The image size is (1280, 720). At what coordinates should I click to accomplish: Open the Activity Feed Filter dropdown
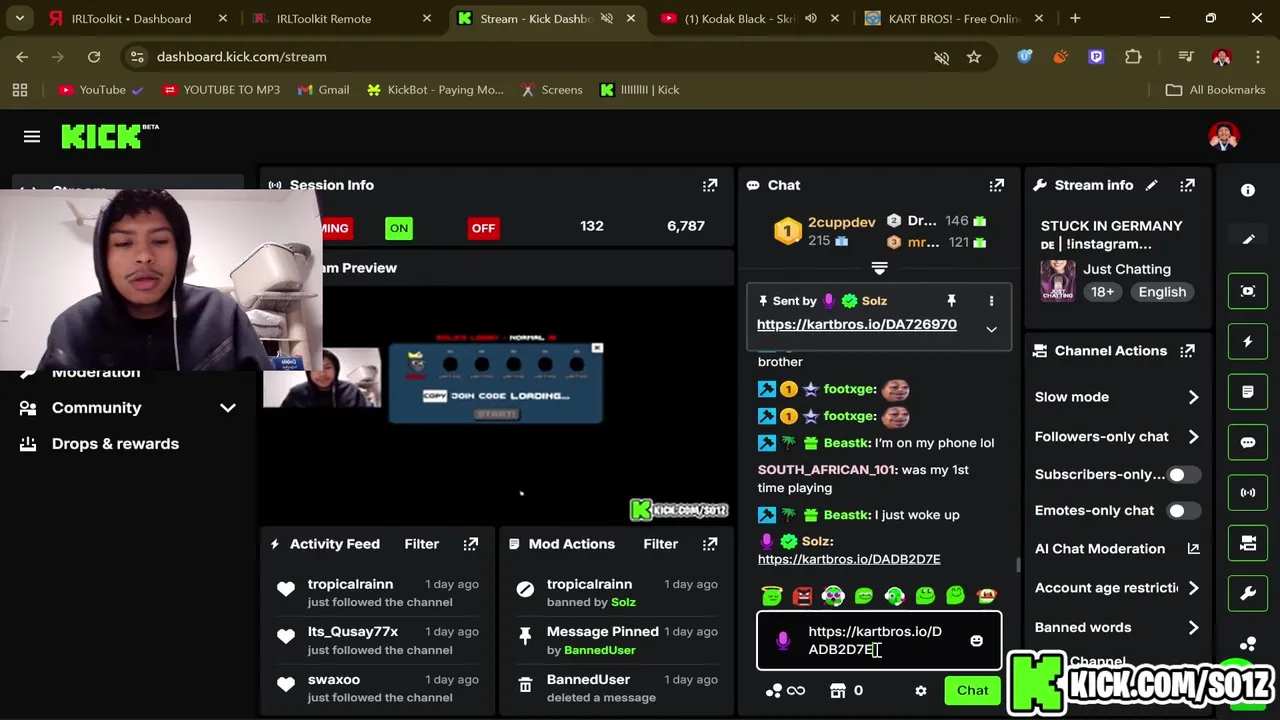[x=422, y=544]
